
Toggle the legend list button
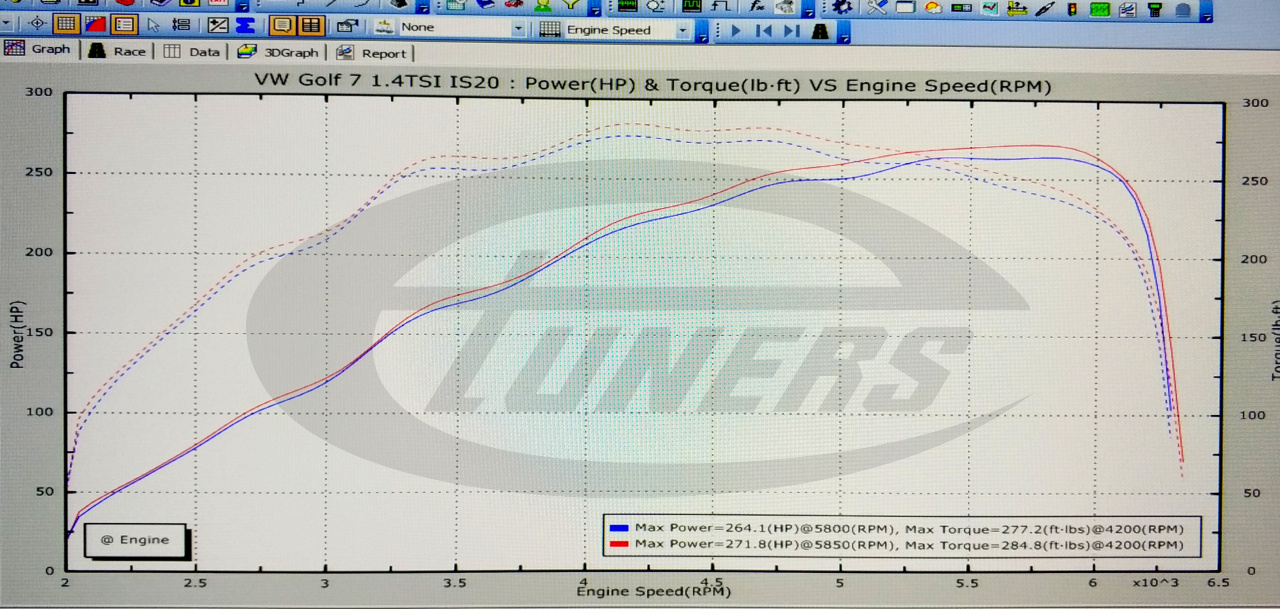click(125, 25)
